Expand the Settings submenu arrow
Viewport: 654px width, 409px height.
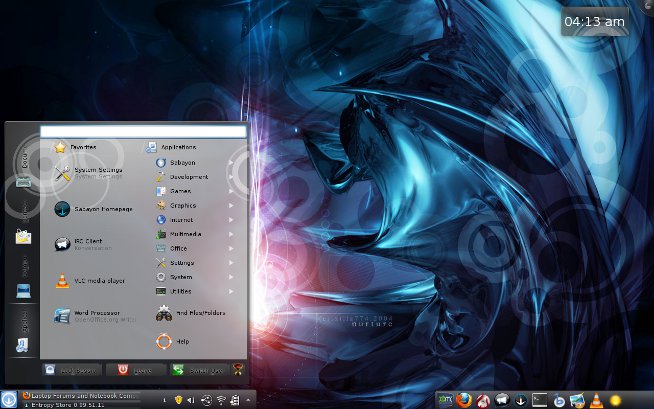pos(231,263)
